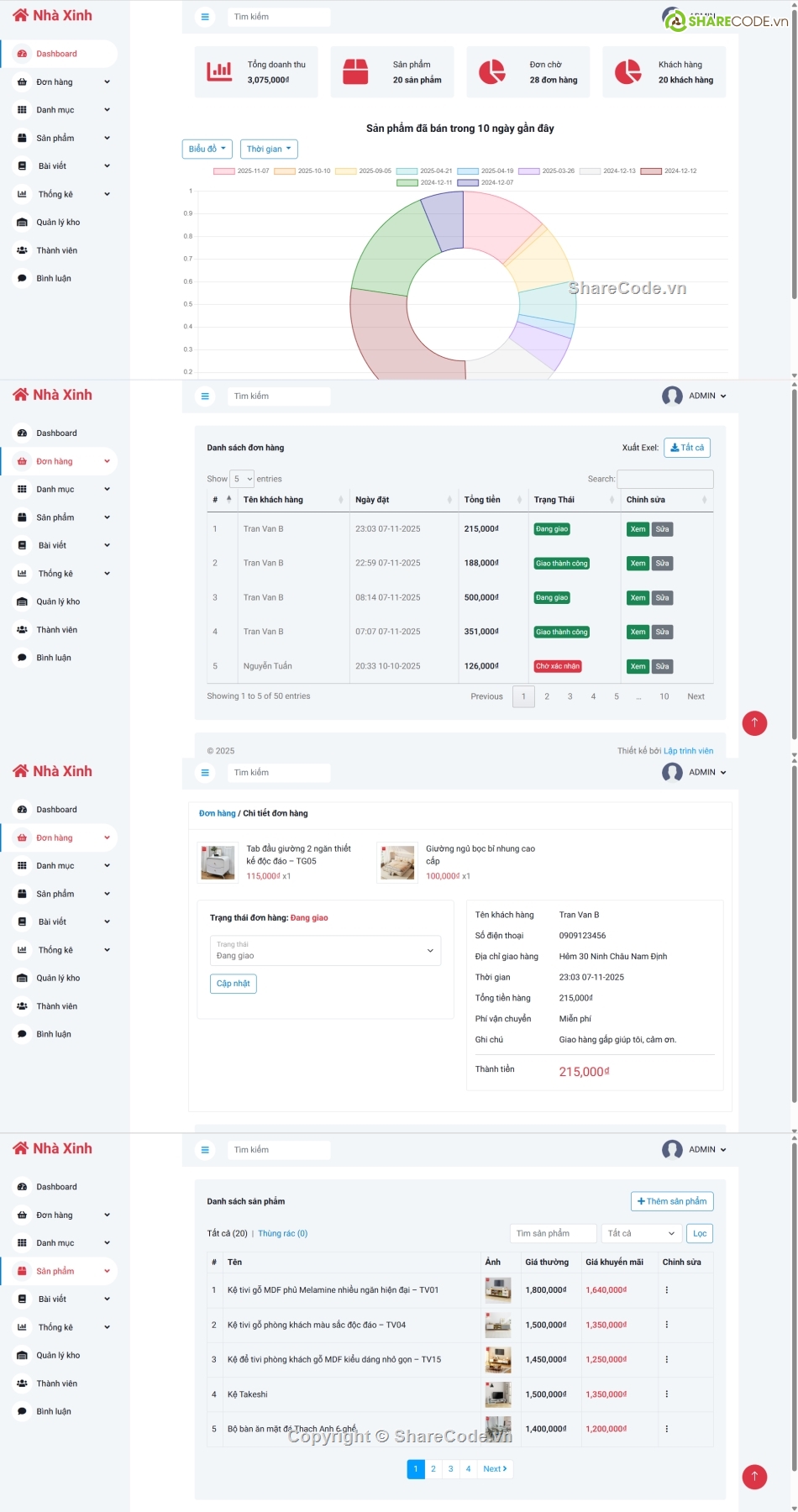Screen dimensions: 798x1512
Task: Expand the Danh mục chevron in the product page sidebar
Action: 107,1243
